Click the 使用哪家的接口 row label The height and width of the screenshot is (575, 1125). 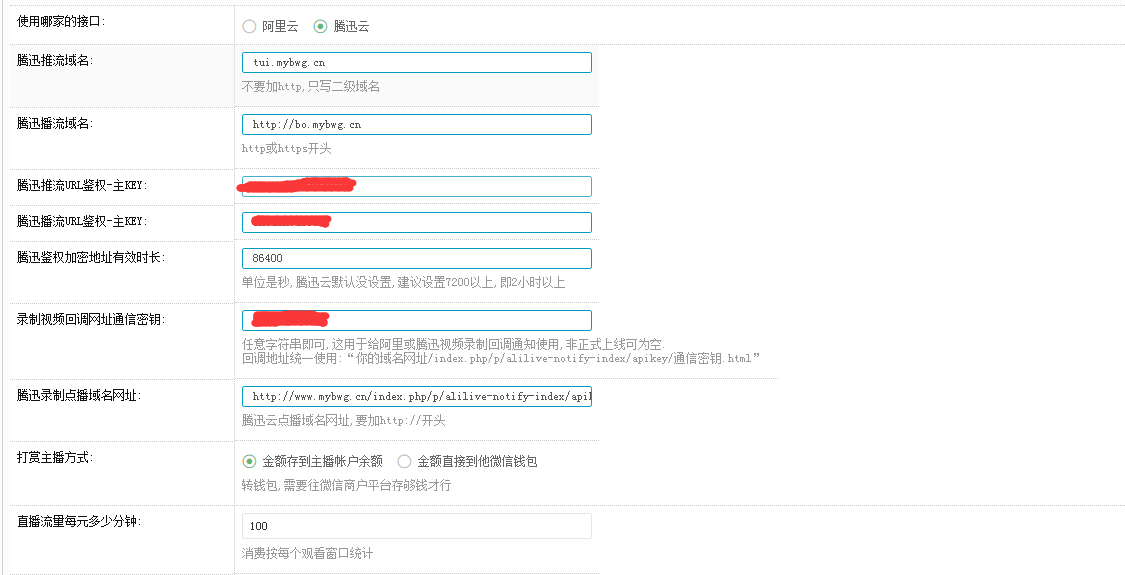coord(60,21)
